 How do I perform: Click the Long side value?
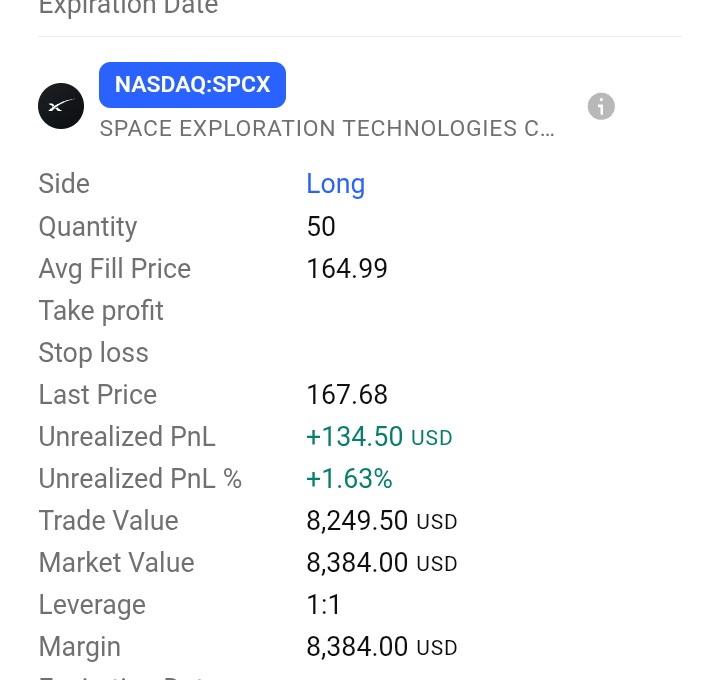tap(336, 184)
